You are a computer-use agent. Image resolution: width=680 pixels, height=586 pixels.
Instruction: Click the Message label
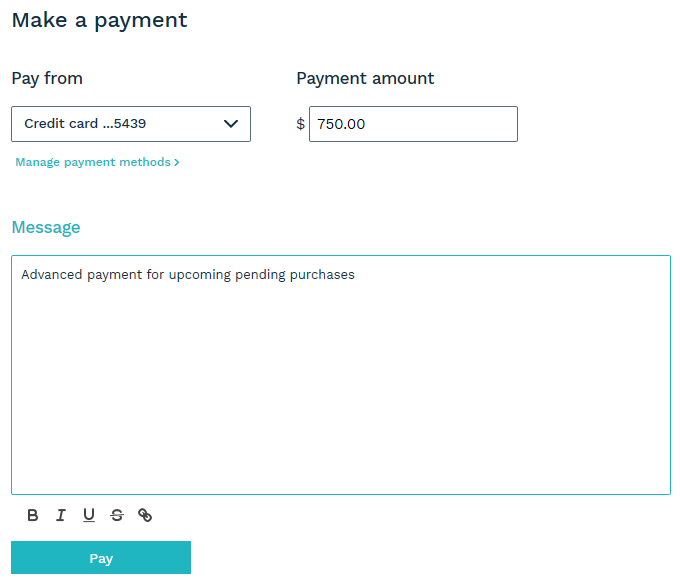[x=46, y=227]
